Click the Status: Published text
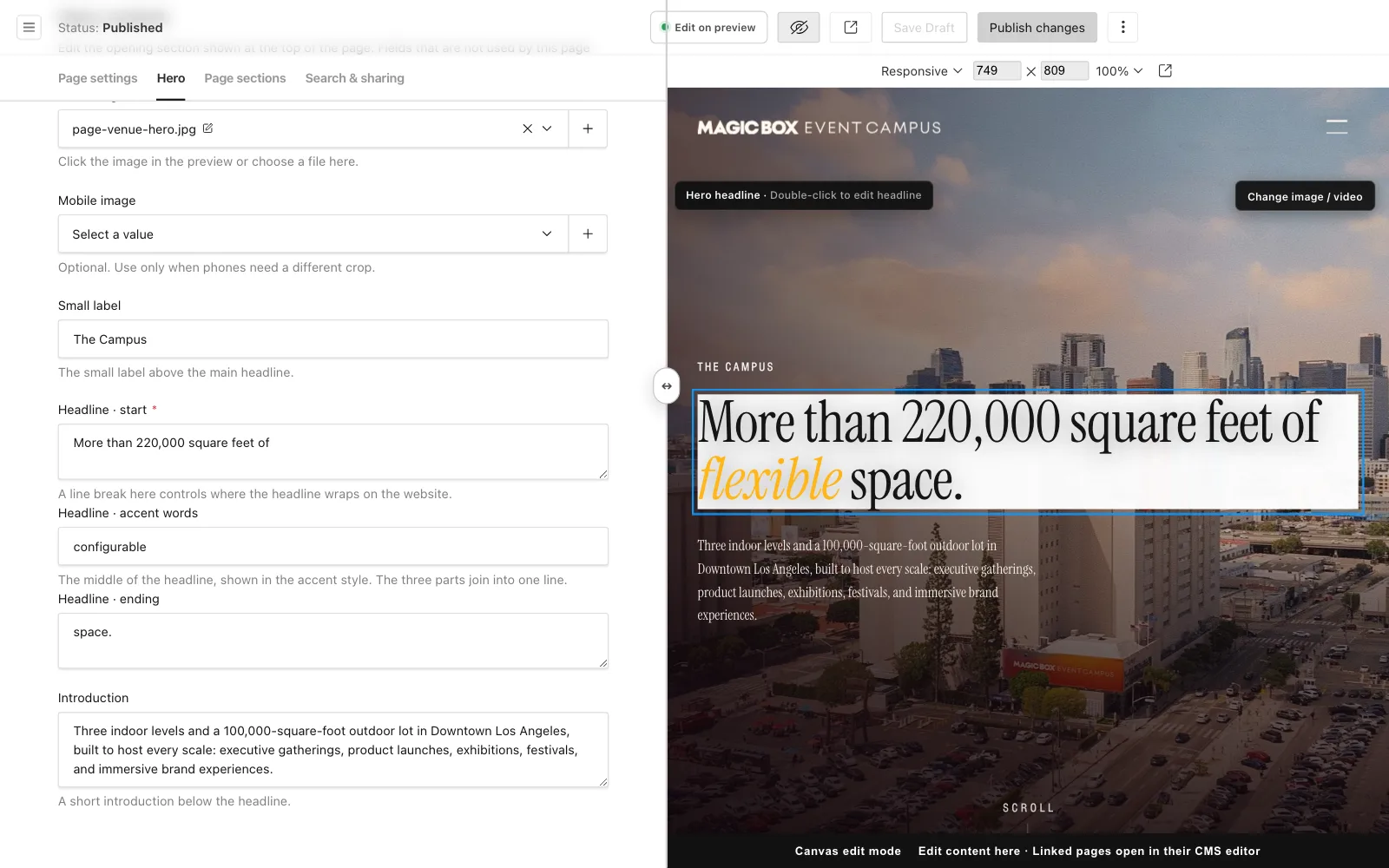The height and width of the screenshot is (868, 1389). 110,28
